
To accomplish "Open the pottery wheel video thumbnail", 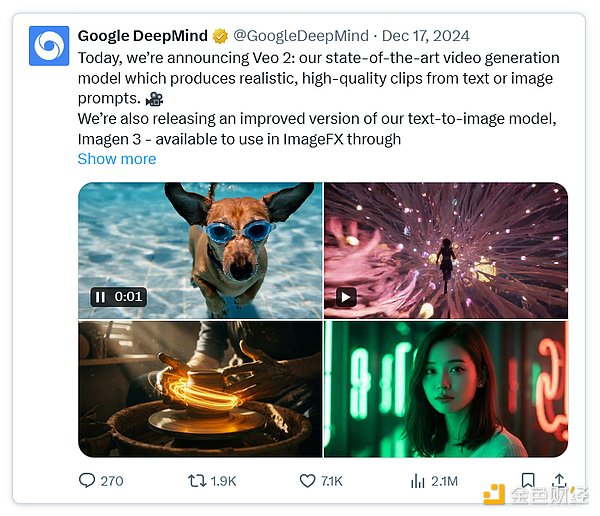I will (x=200, y=388).
